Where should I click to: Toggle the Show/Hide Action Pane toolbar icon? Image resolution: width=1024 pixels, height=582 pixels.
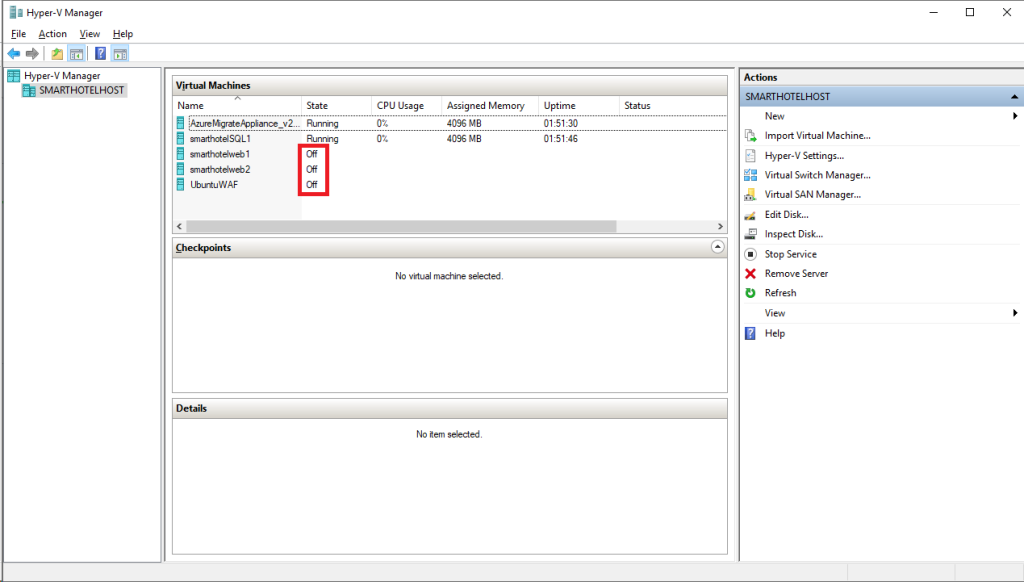point(120,54)
